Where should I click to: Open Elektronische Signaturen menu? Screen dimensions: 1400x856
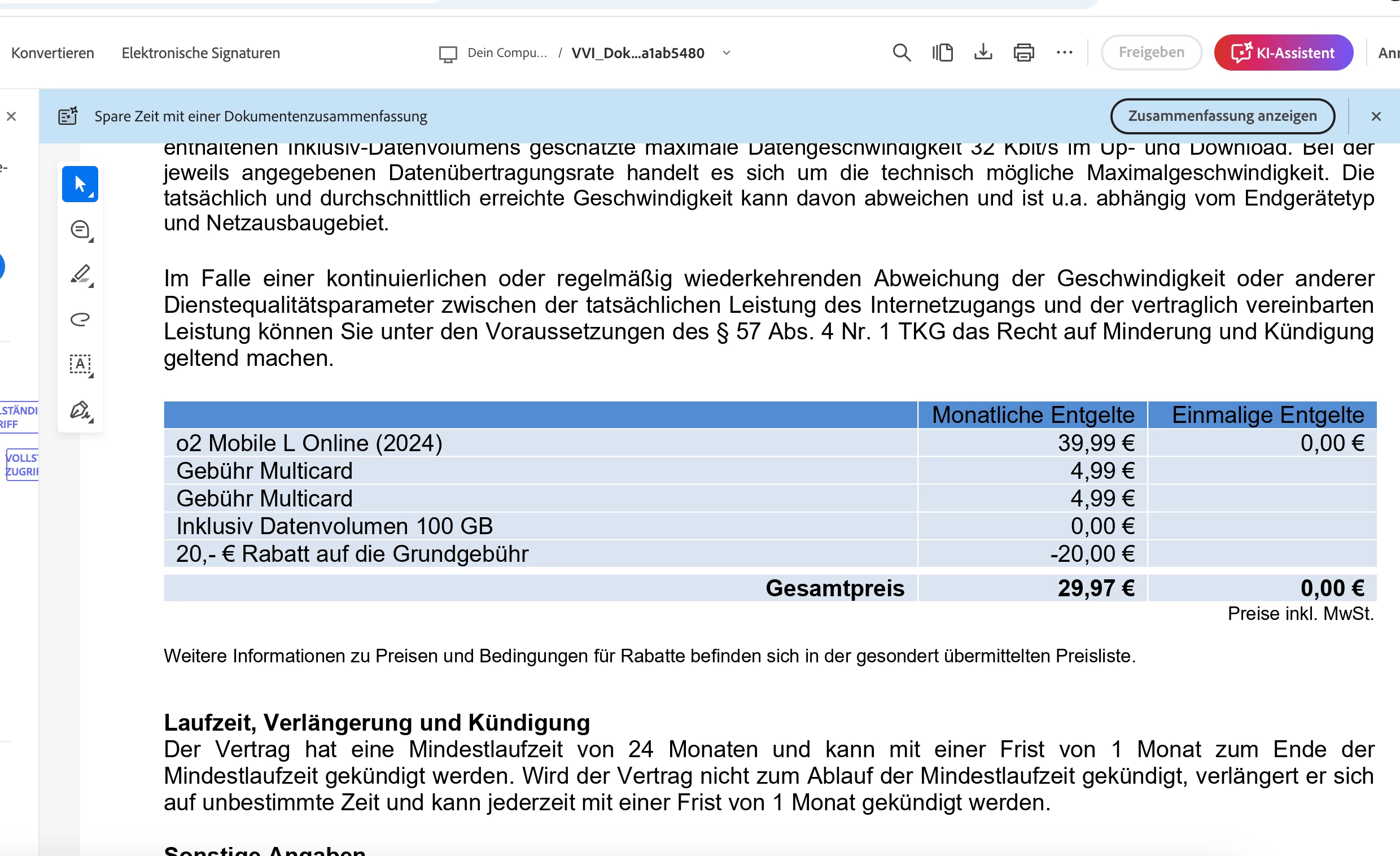[x=200, y=53]
